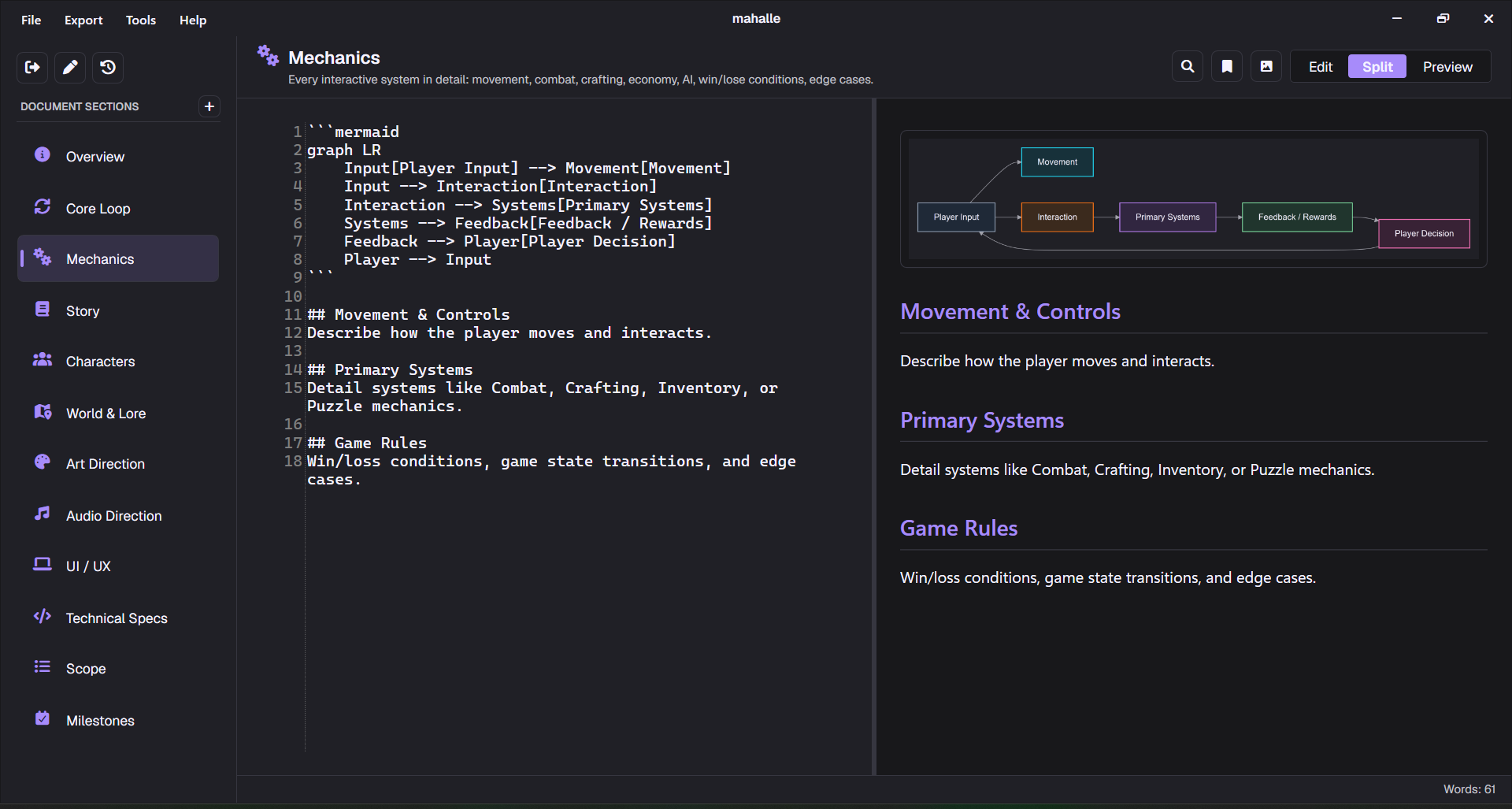The image size is (1512, 809).
Task: Click the Technical Specs code icon
Action: pyautogui.click(x=43, y=617)
